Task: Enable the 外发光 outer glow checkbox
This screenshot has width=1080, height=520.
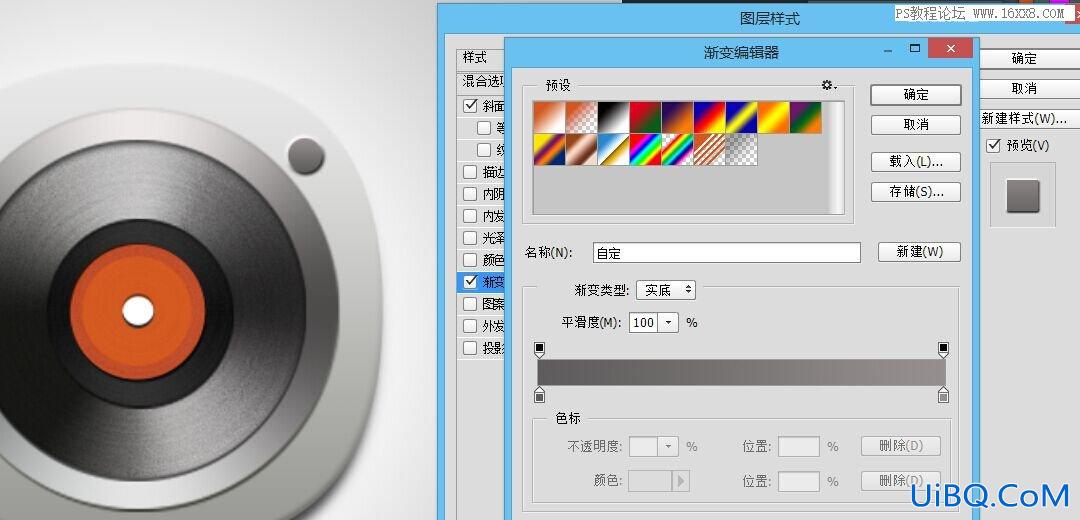Action: click(x=470, y=326)
